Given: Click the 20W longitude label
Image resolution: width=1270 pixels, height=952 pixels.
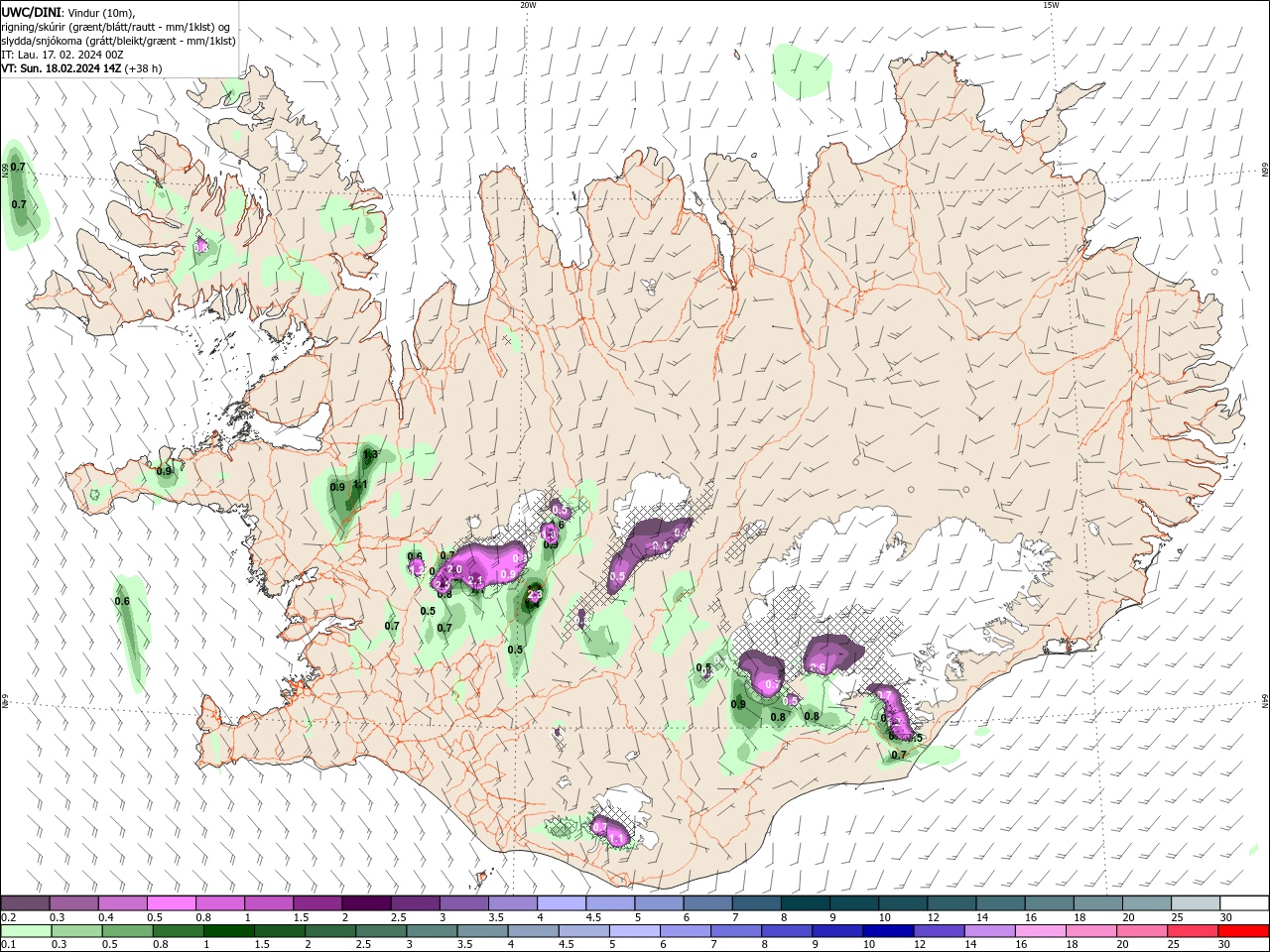Looking at the screenshot, I should pos(528,5).
